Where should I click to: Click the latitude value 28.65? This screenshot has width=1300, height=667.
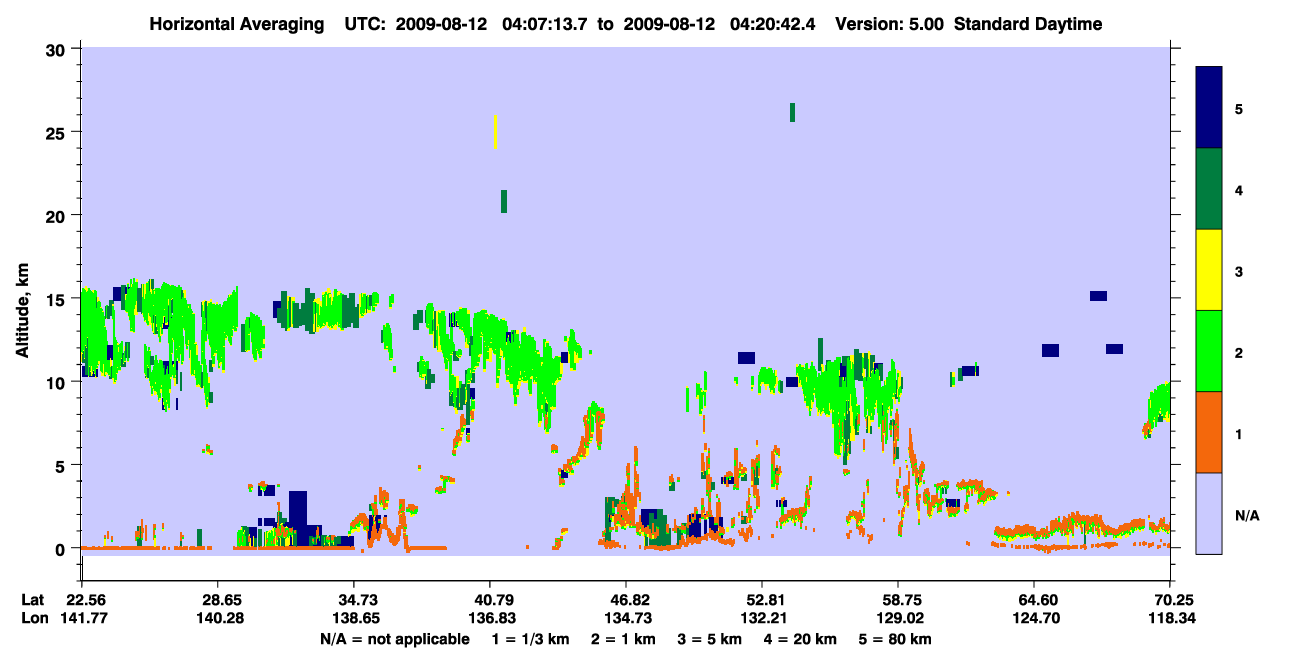(218, 600)
